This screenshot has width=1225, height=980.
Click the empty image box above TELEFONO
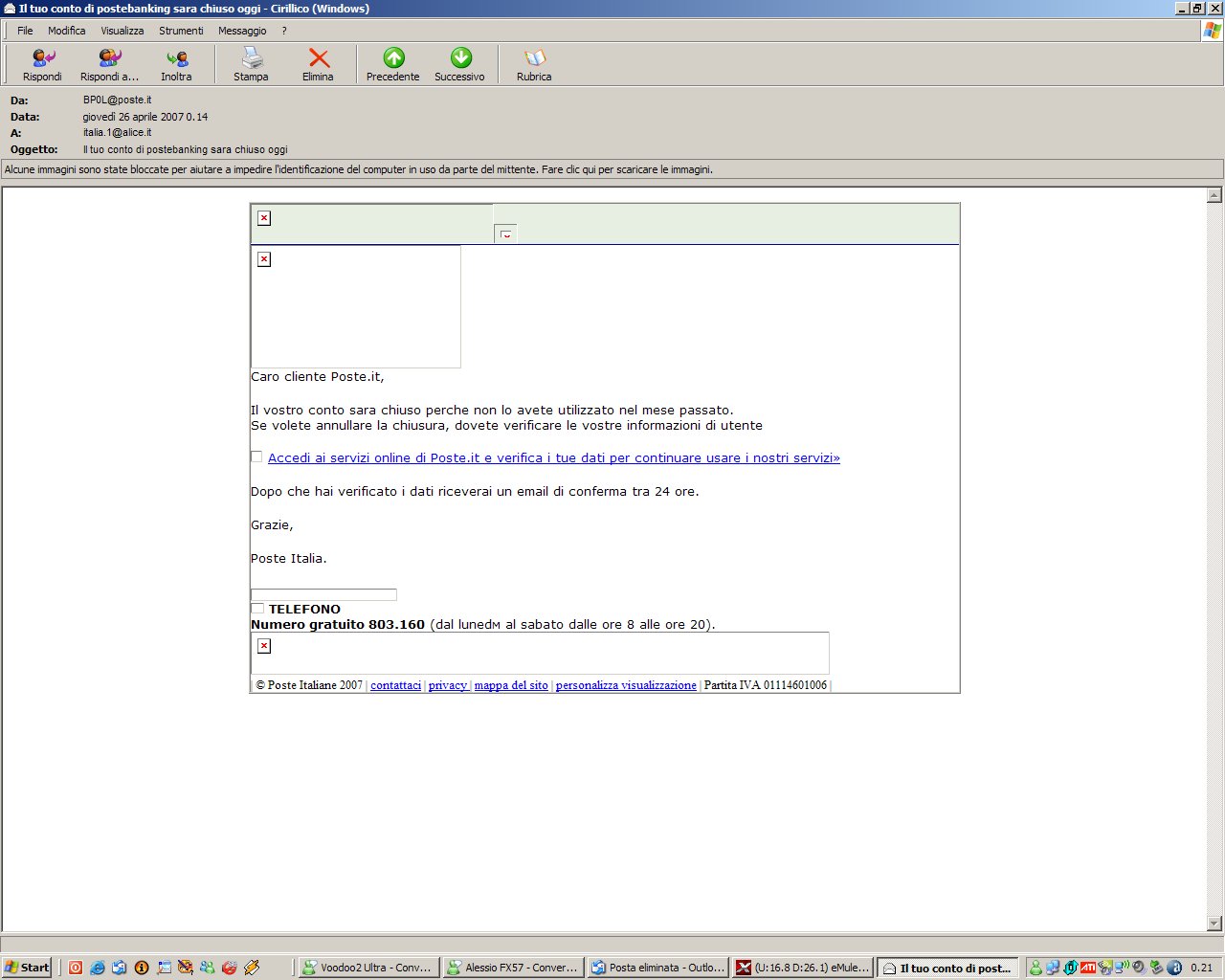[x=323, y=594]
